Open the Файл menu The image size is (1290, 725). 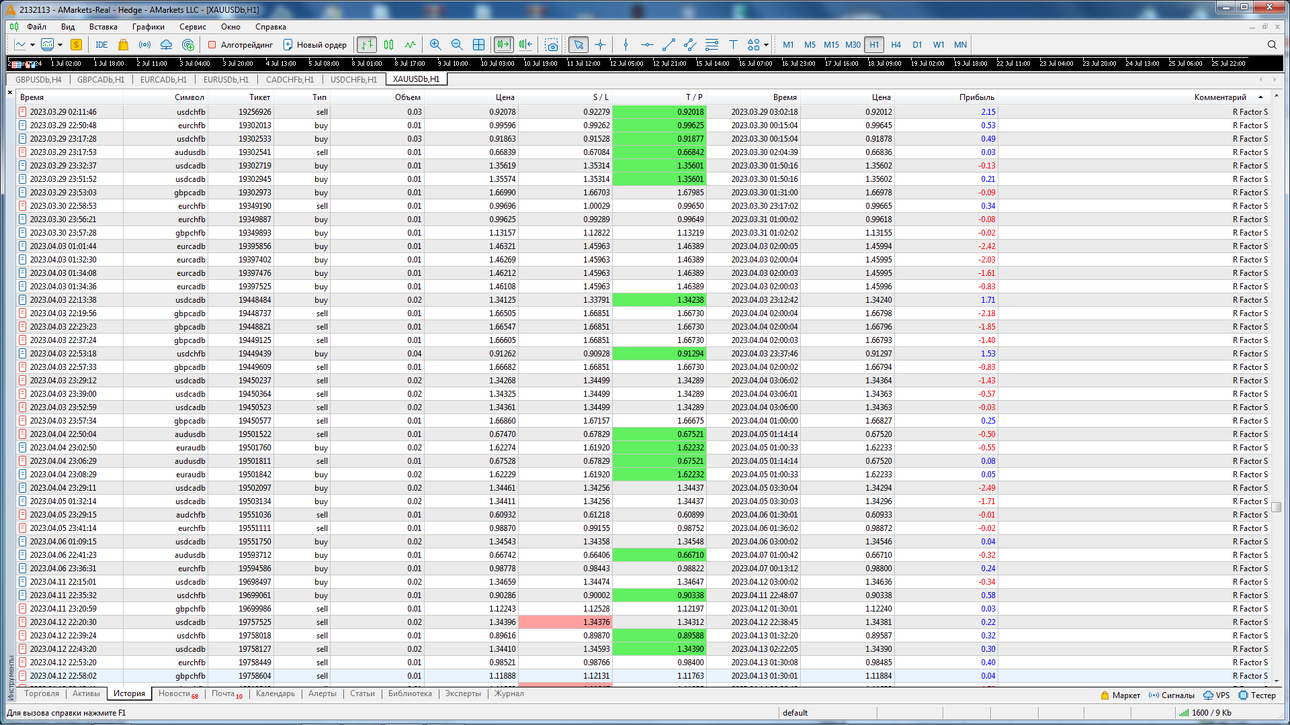click(x=36, y=27)
